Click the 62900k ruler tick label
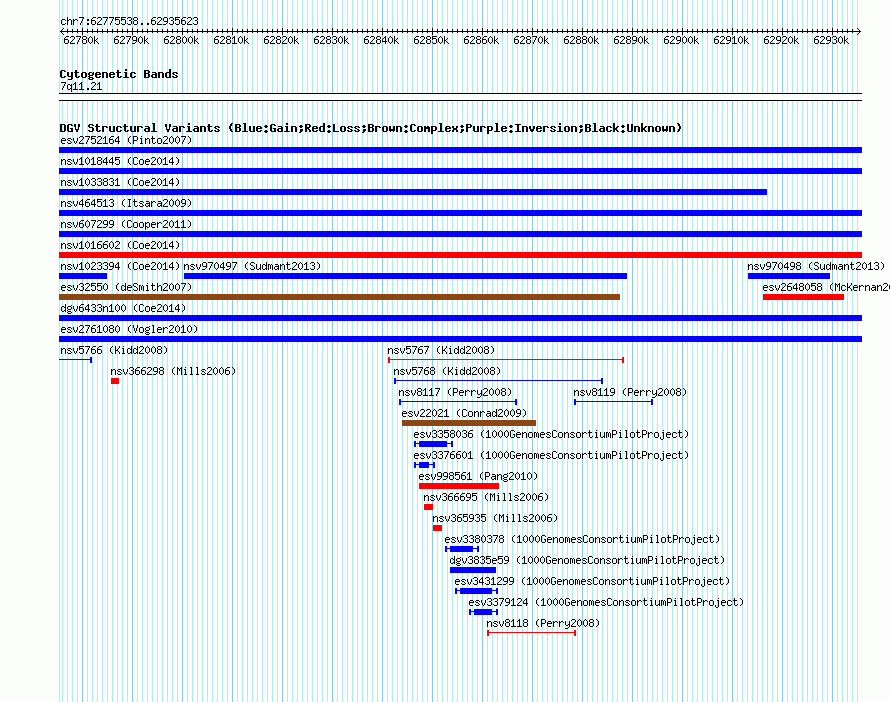890x702 pixels. tap(681, 40)
